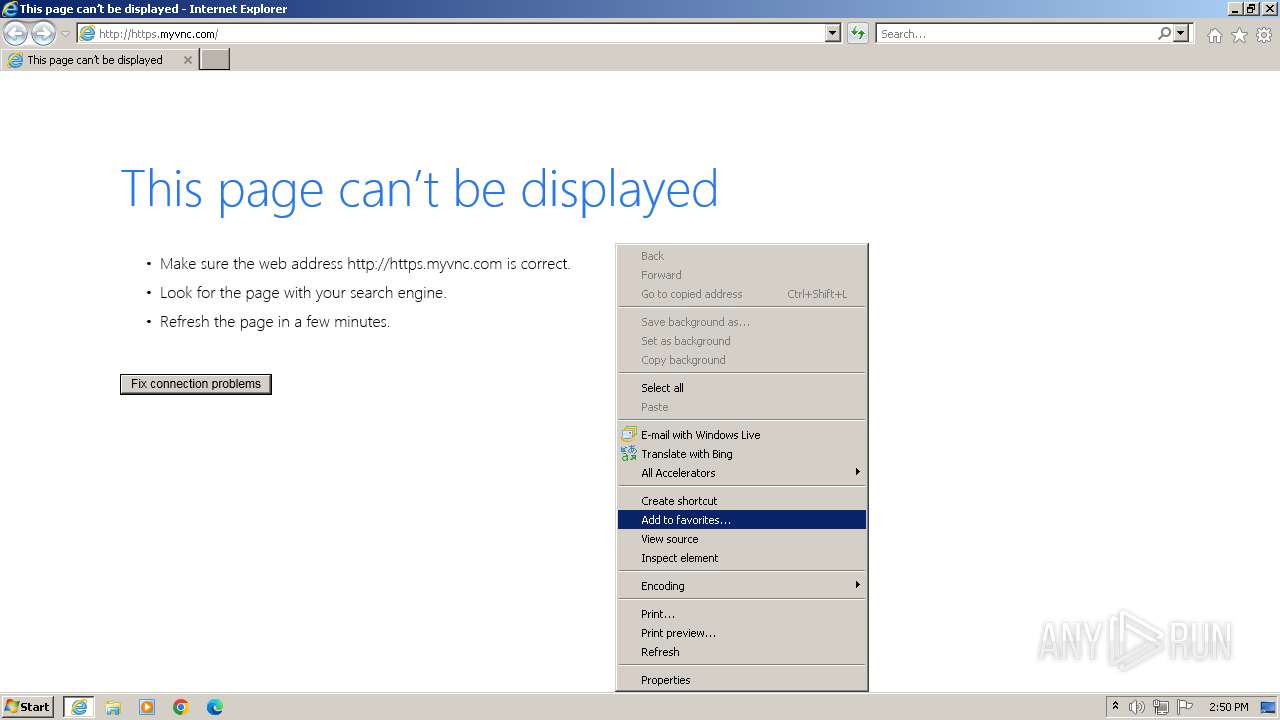Click the network tray icon
Viewport: 1280px width, 720px height.
coord(1161,707)
